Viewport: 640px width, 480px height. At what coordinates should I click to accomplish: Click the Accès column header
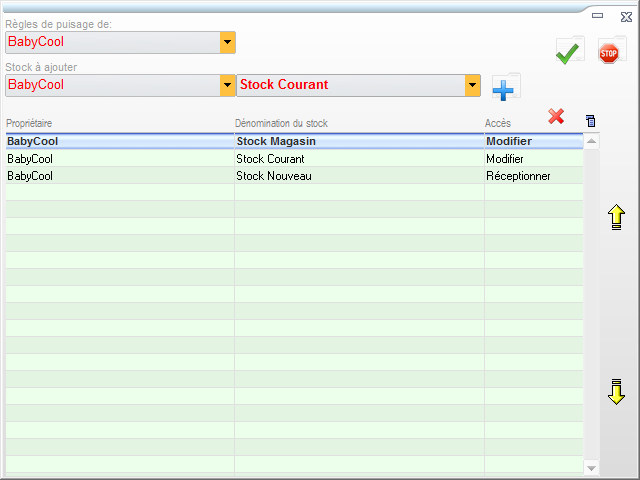(x=497, y=124)
